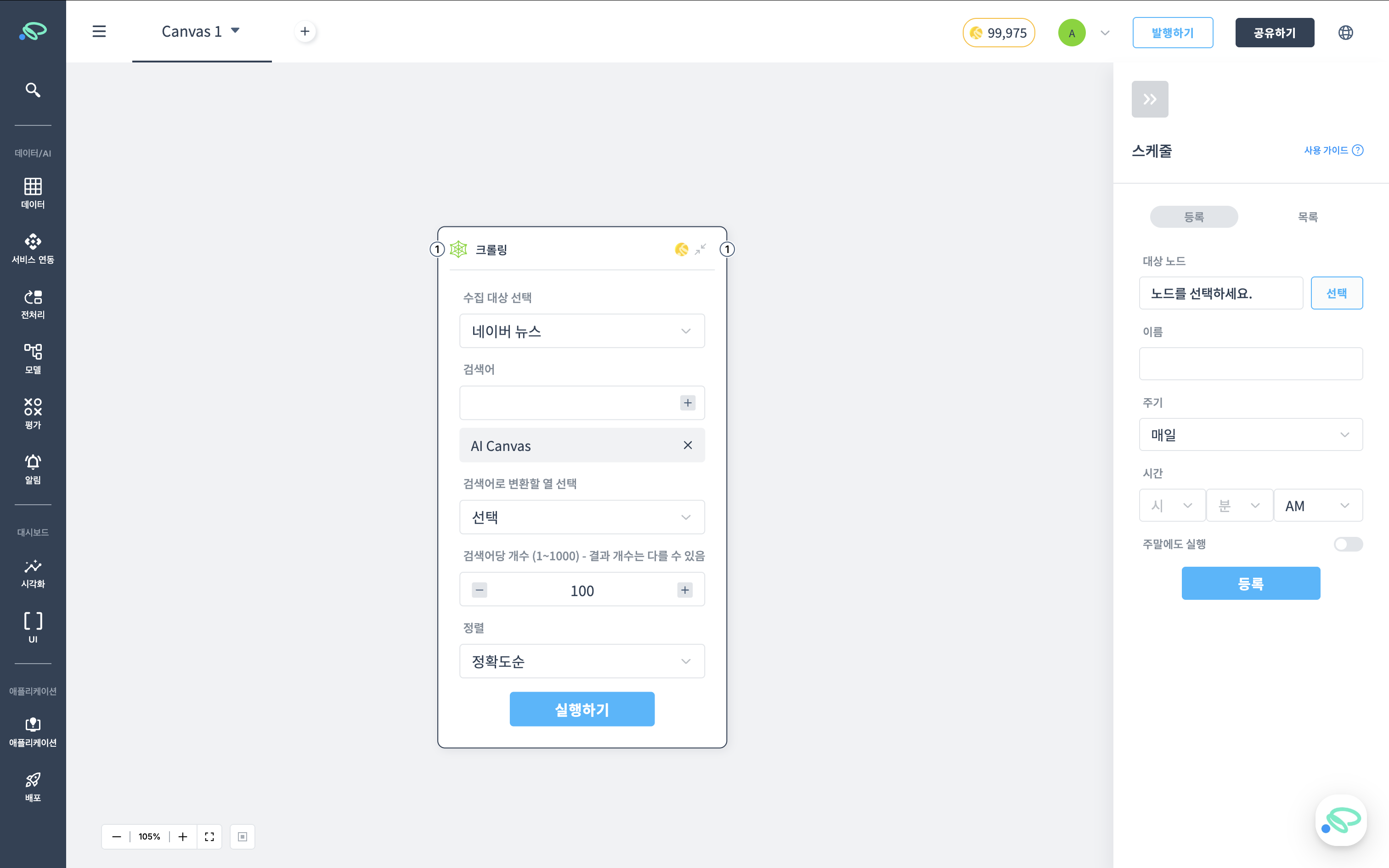Open the 수집 대상 선택 dropdown

pos(582,331)
